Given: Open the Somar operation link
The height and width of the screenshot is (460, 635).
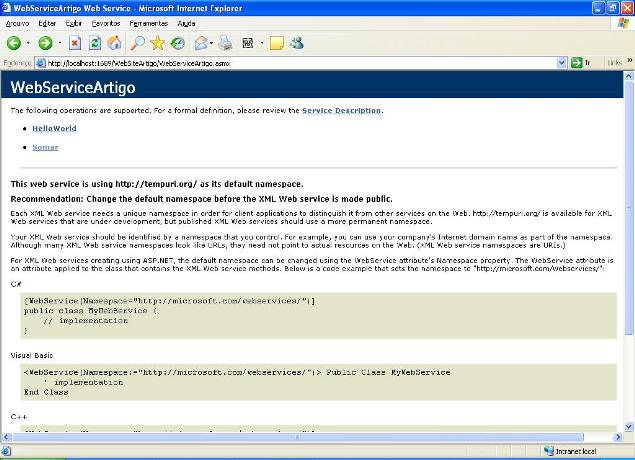Looking at the screenshot, I should (x=45, y=147).
